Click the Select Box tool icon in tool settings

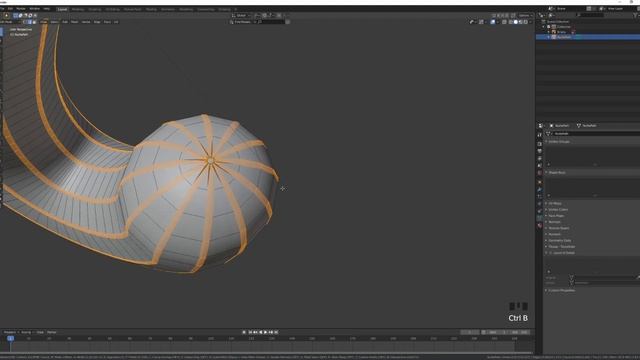click(7, 16)
